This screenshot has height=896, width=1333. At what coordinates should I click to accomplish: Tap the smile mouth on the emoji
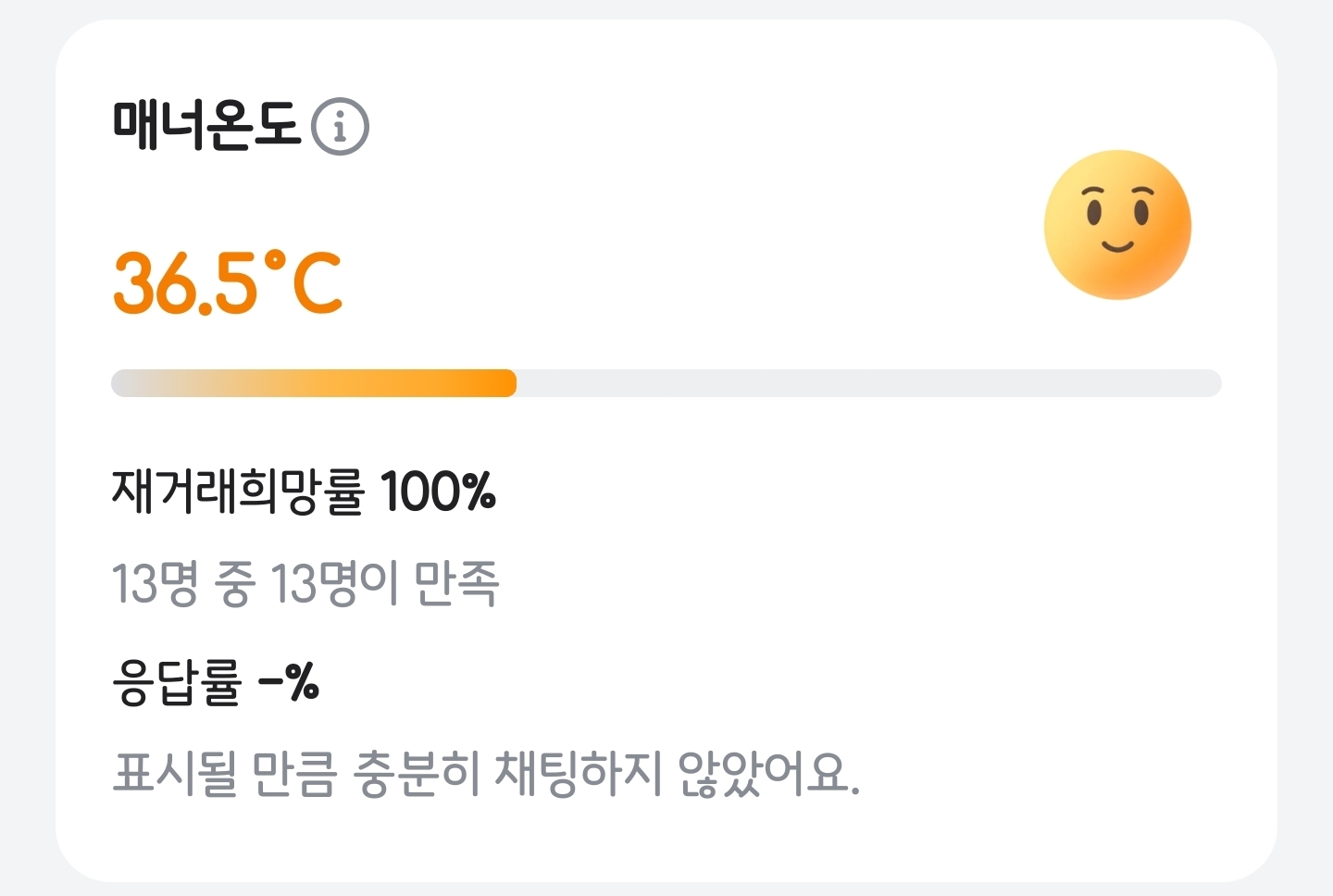(x=1117, y=247)
